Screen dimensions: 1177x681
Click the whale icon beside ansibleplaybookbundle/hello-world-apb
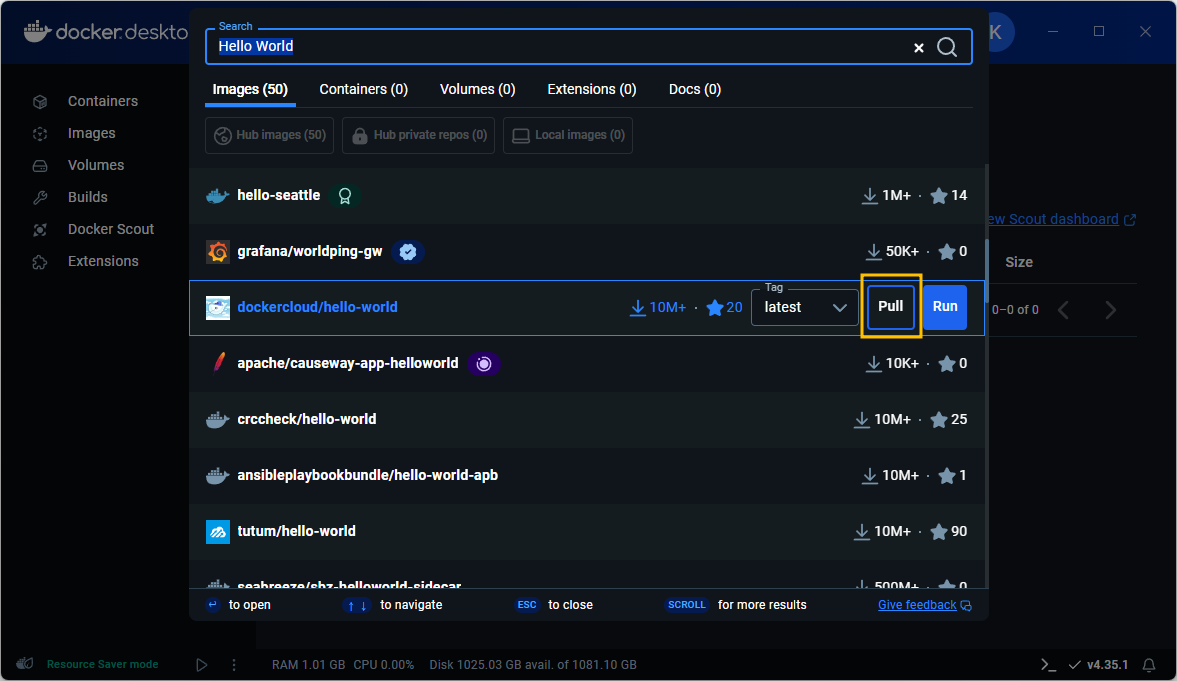(x=218, y=476)
